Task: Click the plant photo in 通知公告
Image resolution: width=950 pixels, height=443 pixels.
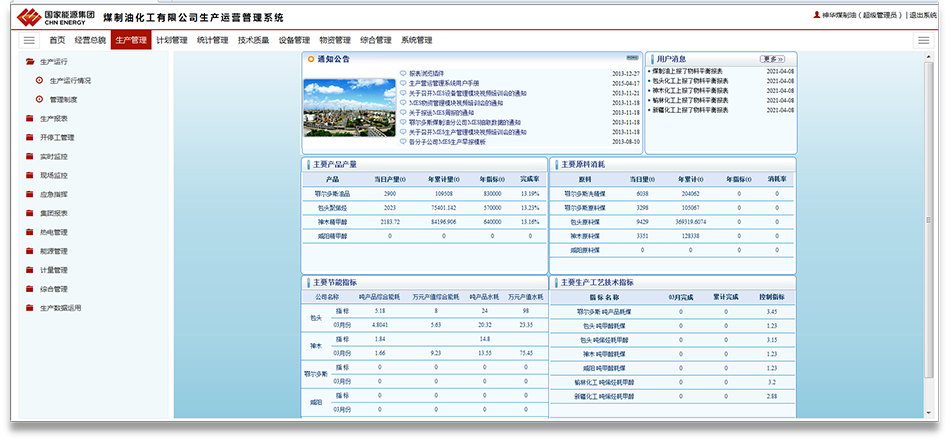Action: coord(350,107)
